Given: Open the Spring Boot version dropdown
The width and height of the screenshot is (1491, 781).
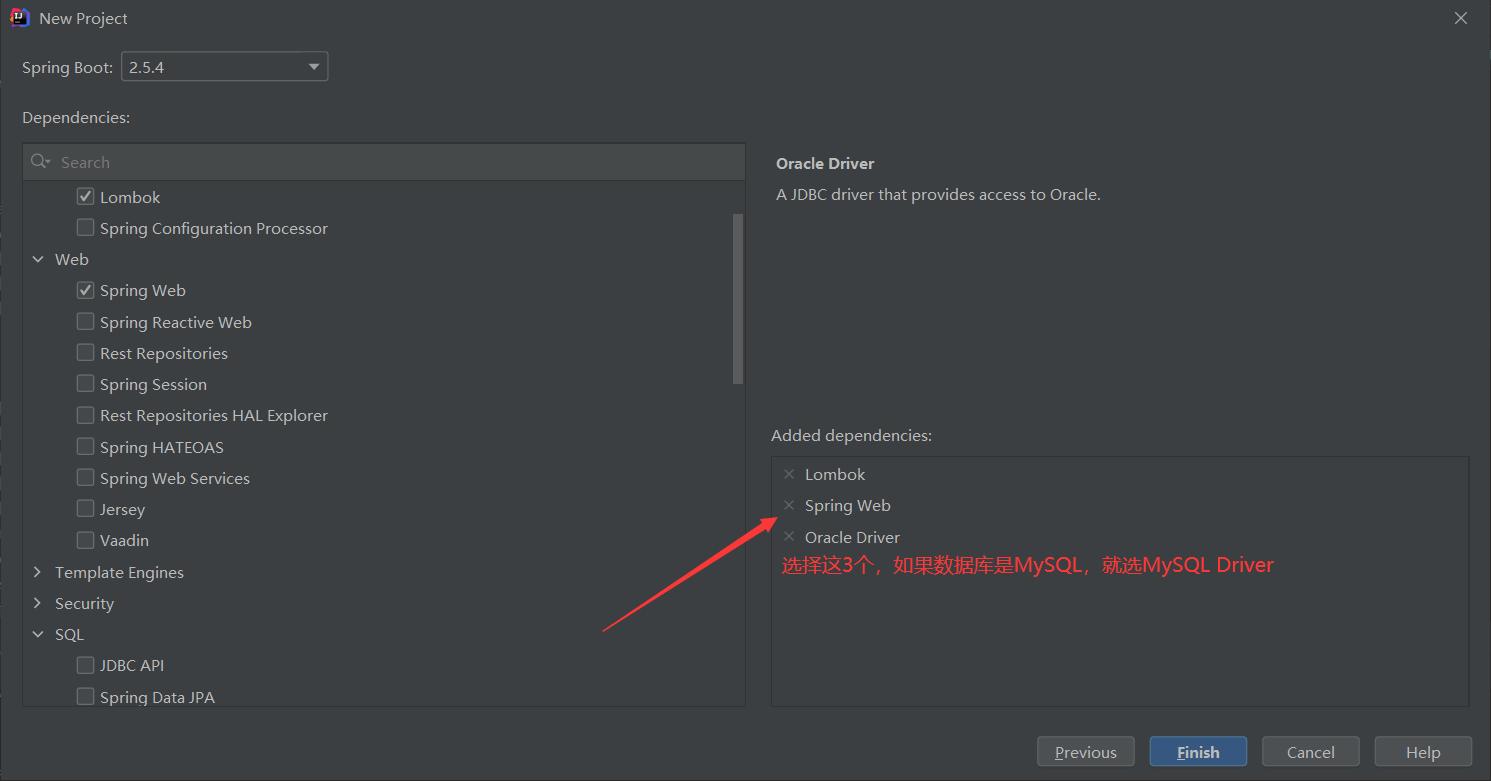Looking at the screenshot, I should 225,67.
